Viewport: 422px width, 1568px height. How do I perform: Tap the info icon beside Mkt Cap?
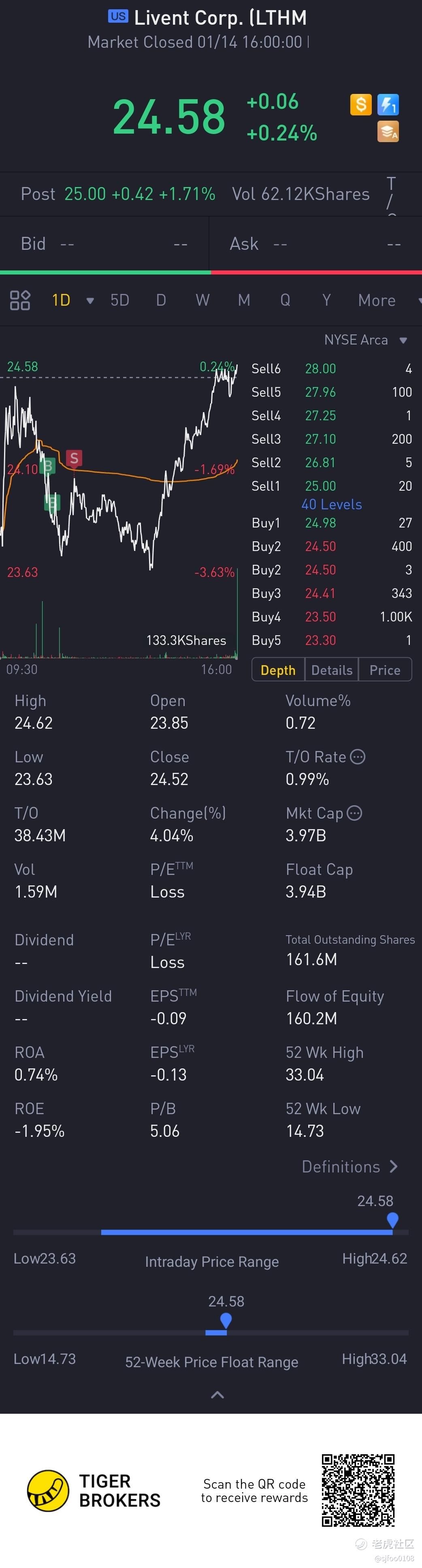[x=354, y=813]
